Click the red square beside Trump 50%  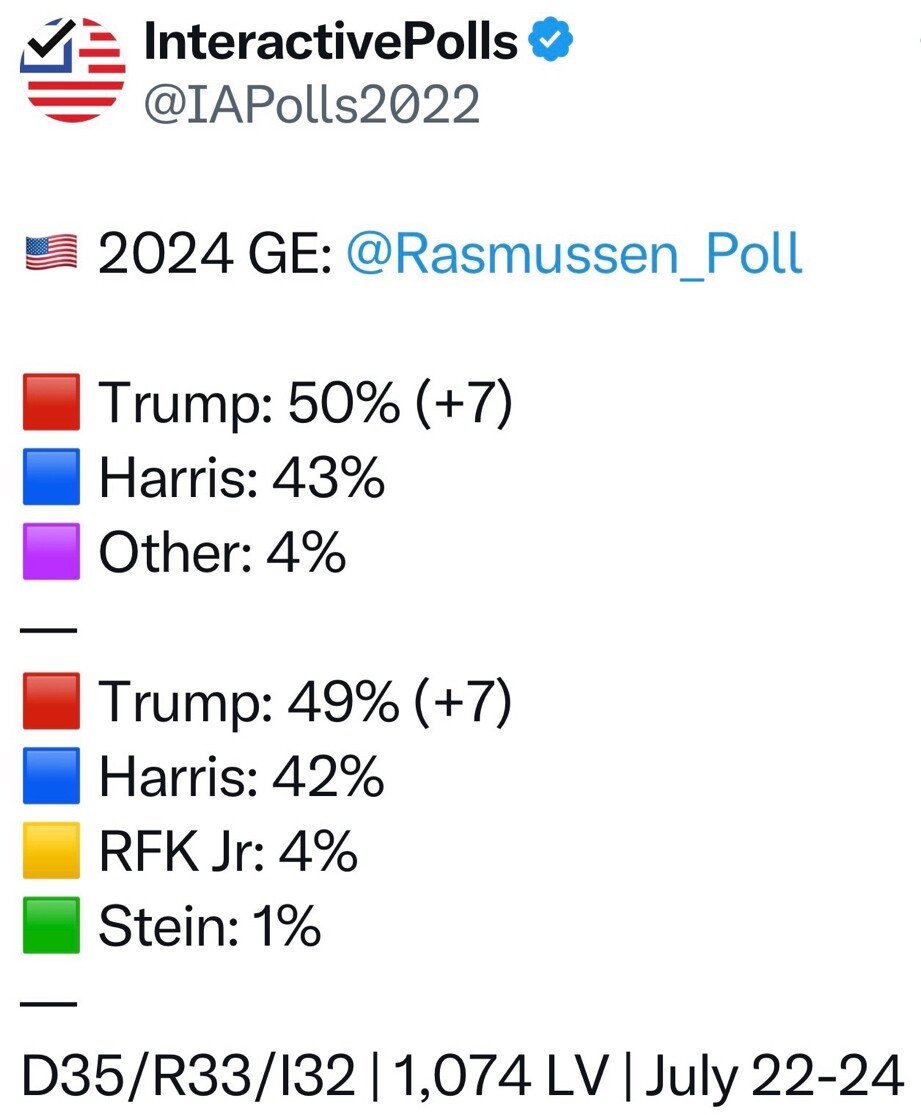click(51, 404)
